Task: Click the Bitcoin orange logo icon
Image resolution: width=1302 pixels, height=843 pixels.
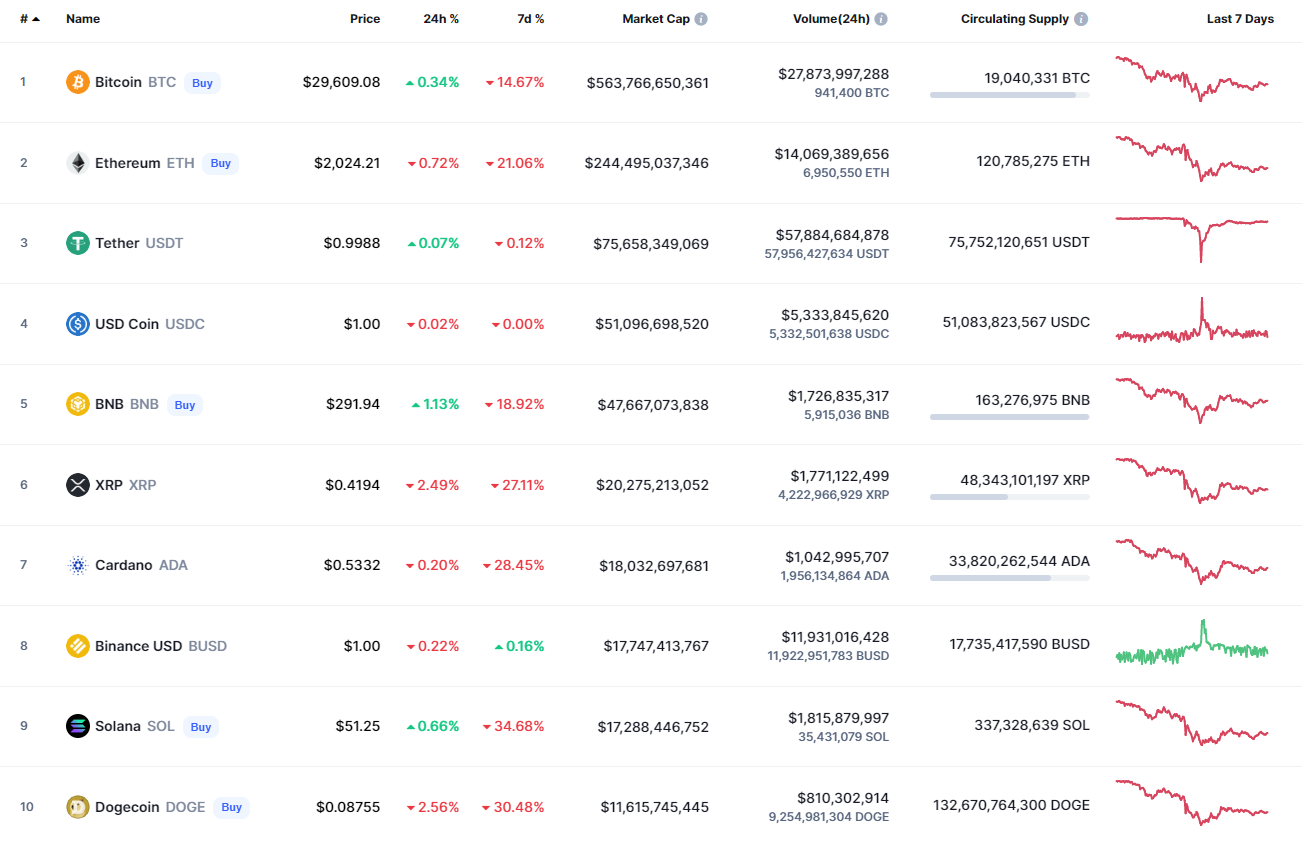Action: [78, 82]
